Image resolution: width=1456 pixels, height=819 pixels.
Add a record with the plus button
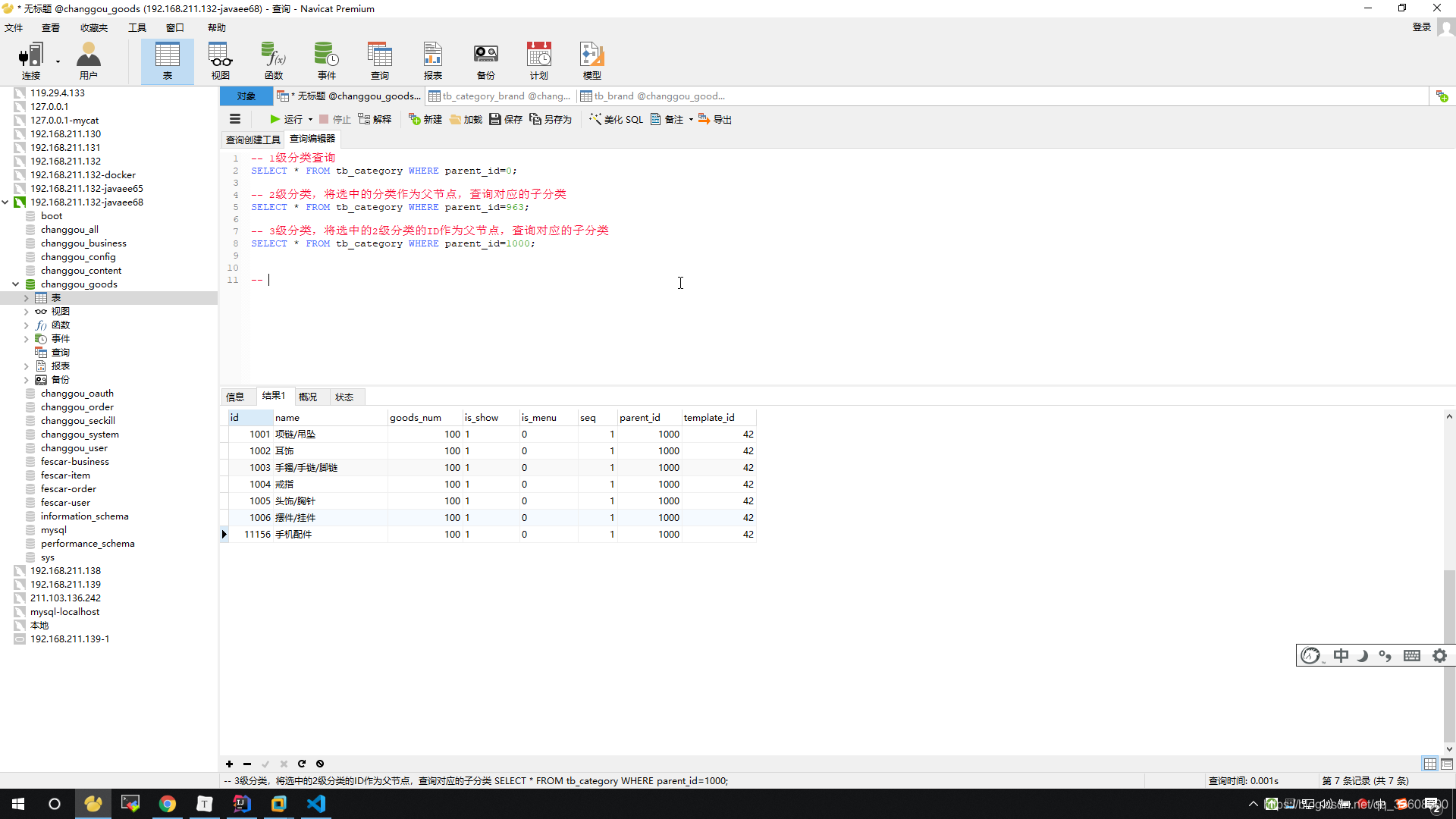(229, 764)
